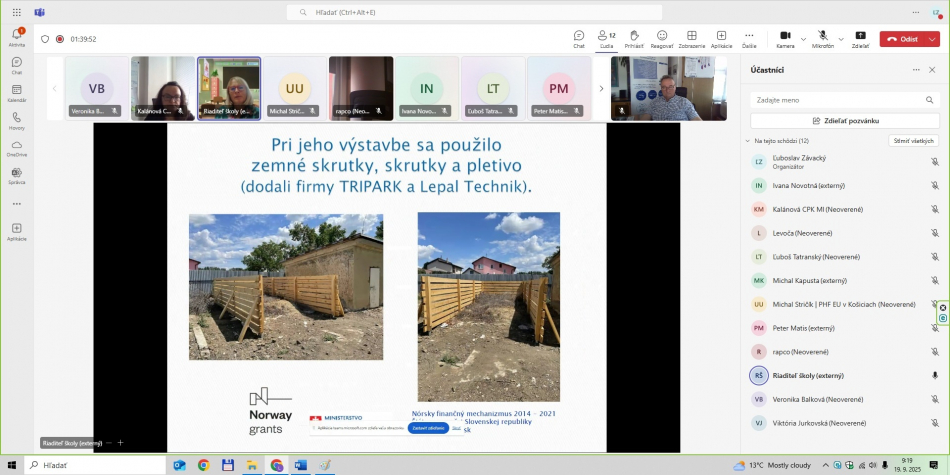Open more options in Účastníci panel header
The width and height of the screenshot is (950, 475).
click(915, 70)
